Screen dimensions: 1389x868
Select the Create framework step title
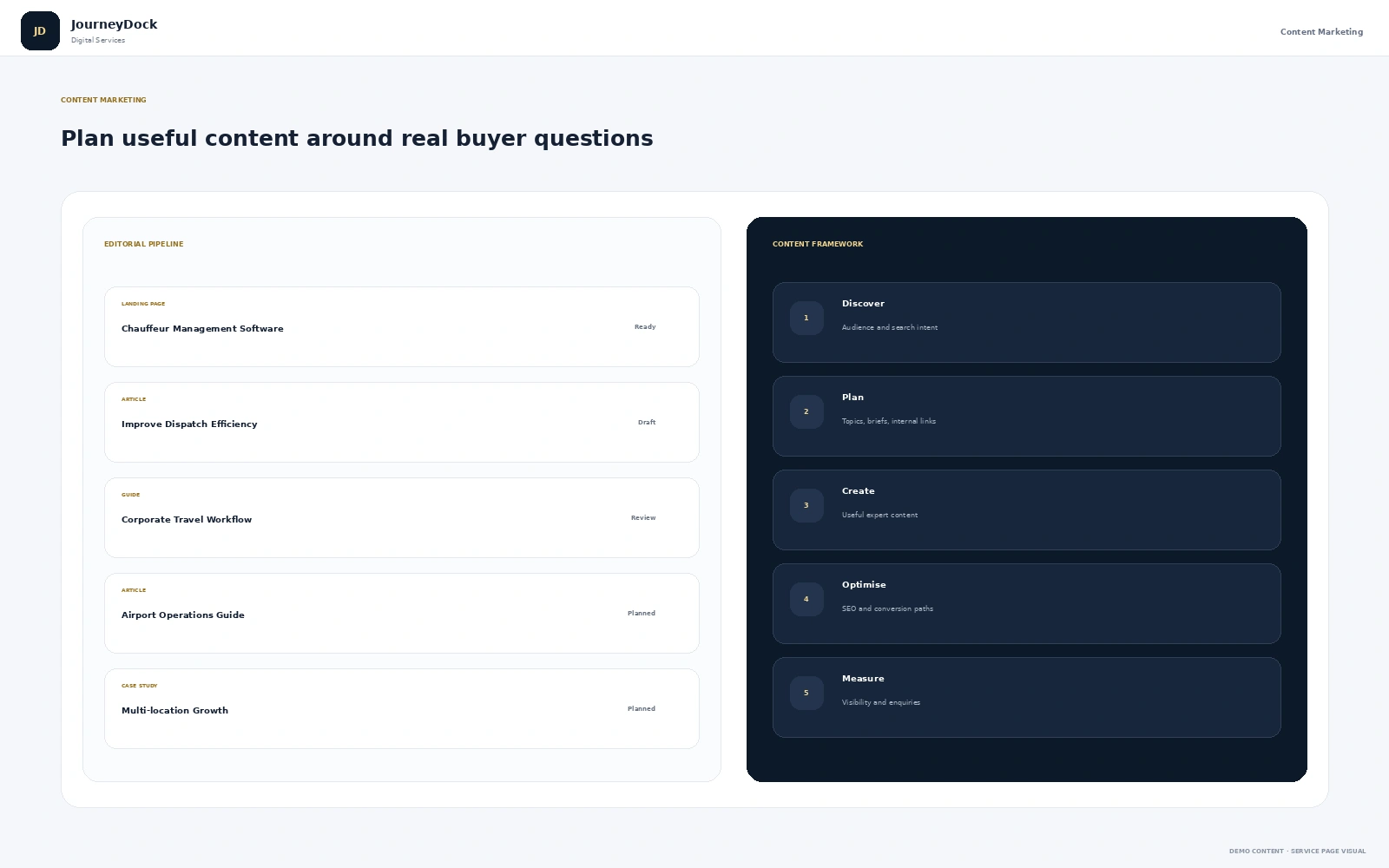click(858, 491)
